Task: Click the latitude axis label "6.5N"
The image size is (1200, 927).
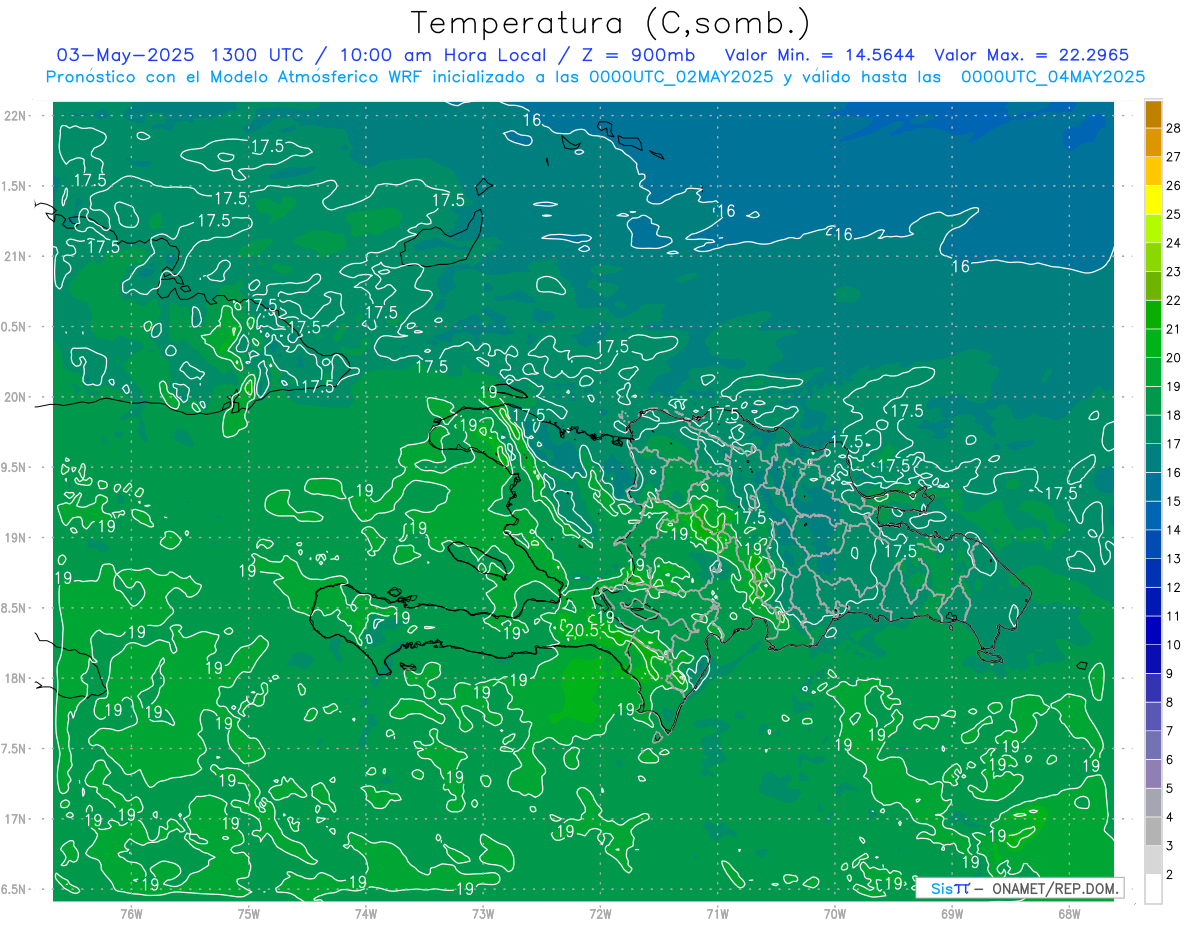Action: point(15,890)
